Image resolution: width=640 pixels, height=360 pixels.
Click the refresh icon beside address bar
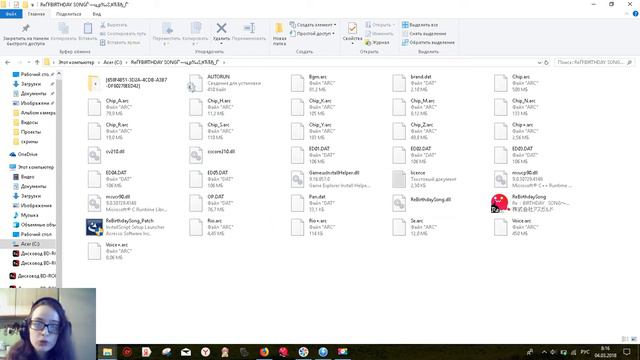coord(546,62)
